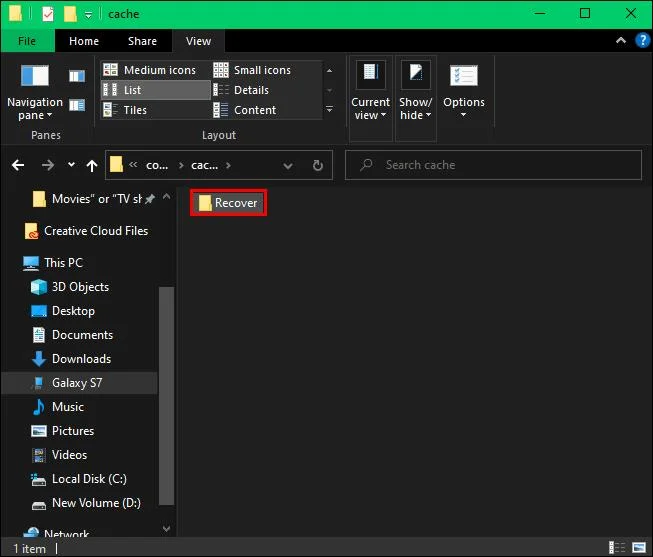The image size is (653, 557).
Task: Click the folder icon in address bar
Action: tap(116, 165)
